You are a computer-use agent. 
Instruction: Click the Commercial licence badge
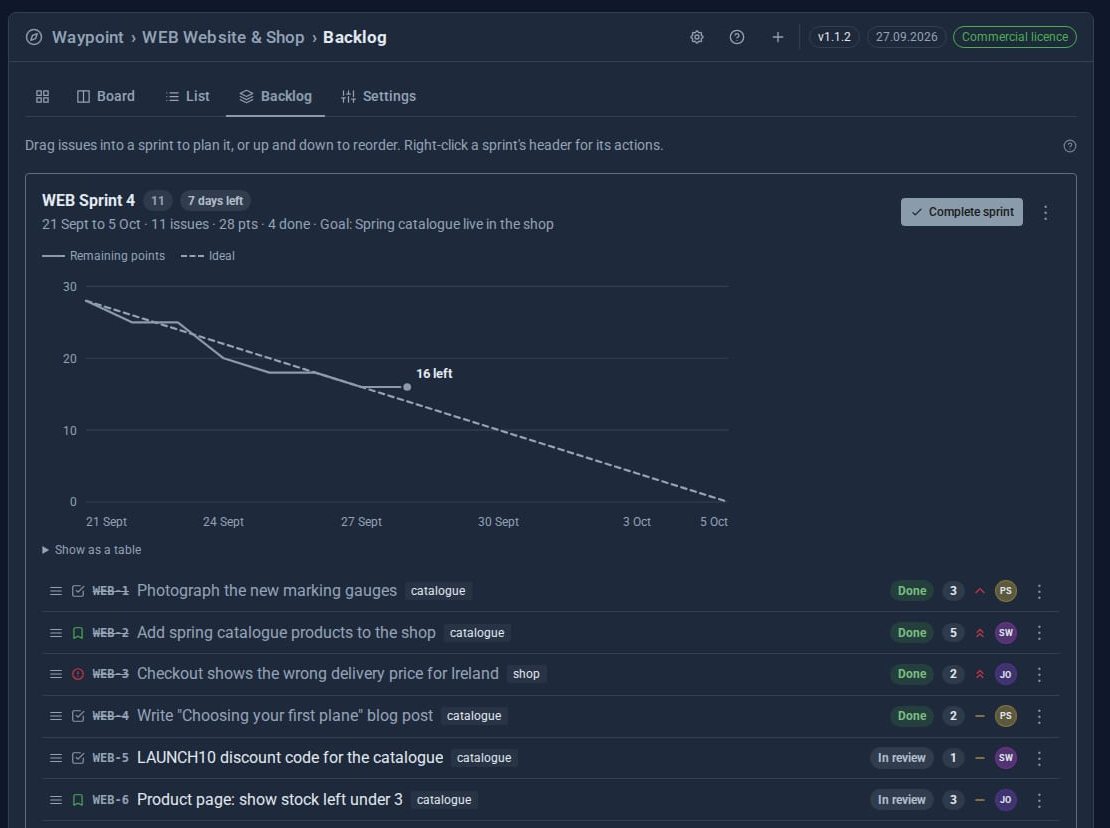tap(1014, 37)
